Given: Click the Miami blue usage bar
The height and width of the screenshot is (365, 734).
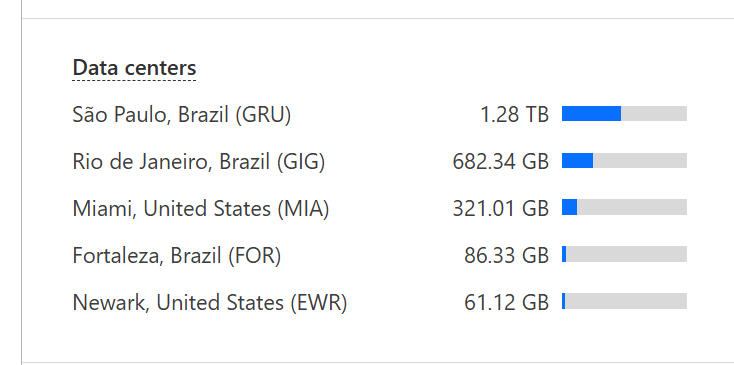Looking at the screenshot, I should 570,207.
